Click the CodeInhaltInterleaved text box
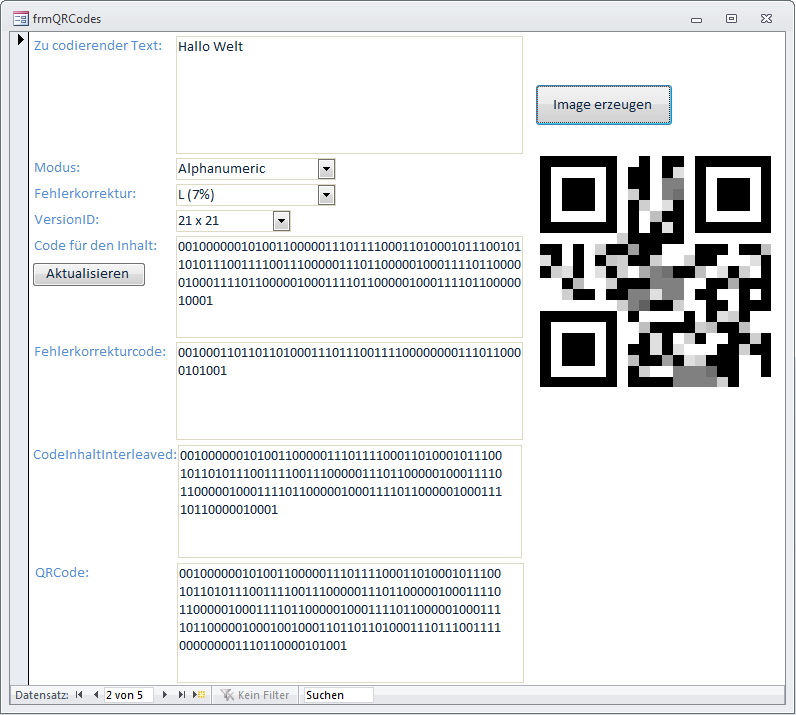The image size is (796, 715). (x=350, y=501)
